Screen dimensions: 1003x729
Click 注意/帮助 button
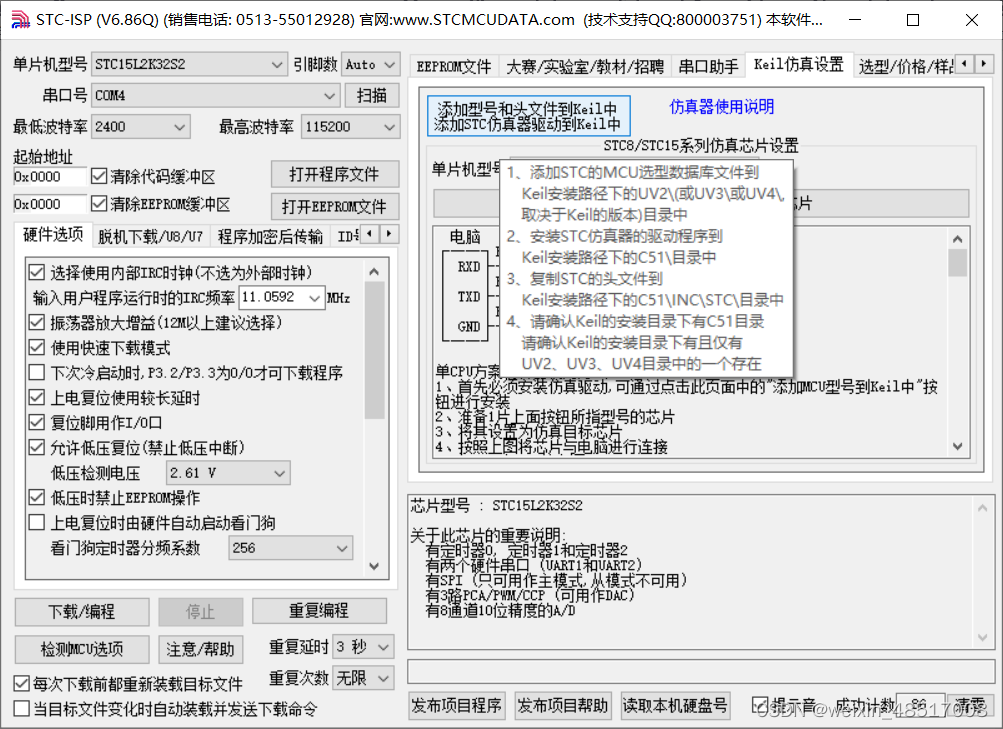click(201, 649)
